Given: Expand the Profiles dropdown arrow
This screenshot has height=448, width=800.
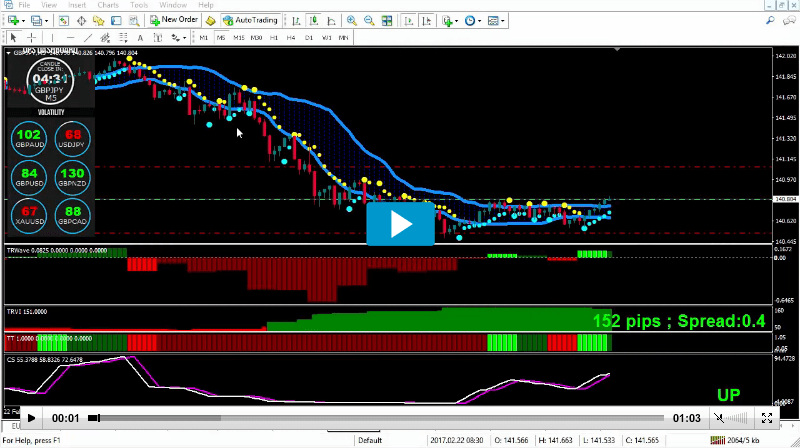Looking at the screenshot, I should point(46,21).
